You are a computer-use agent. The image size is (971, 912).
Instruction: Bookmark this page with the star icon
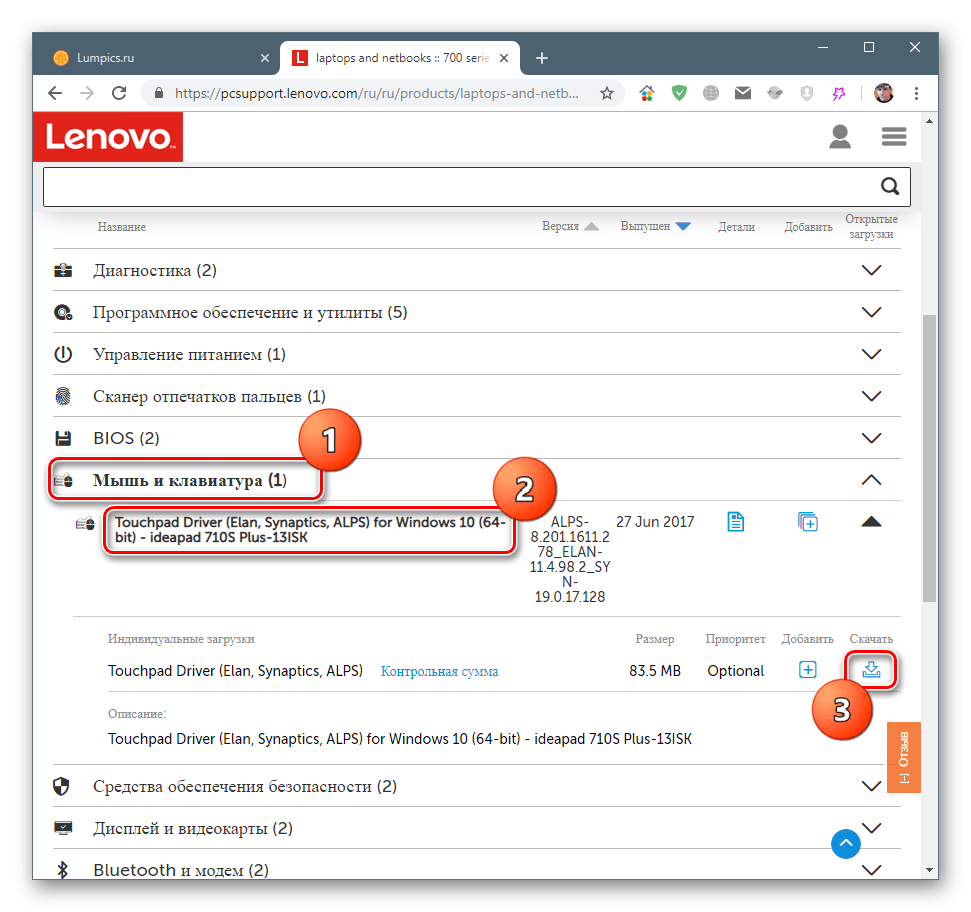tap(607, 93)
